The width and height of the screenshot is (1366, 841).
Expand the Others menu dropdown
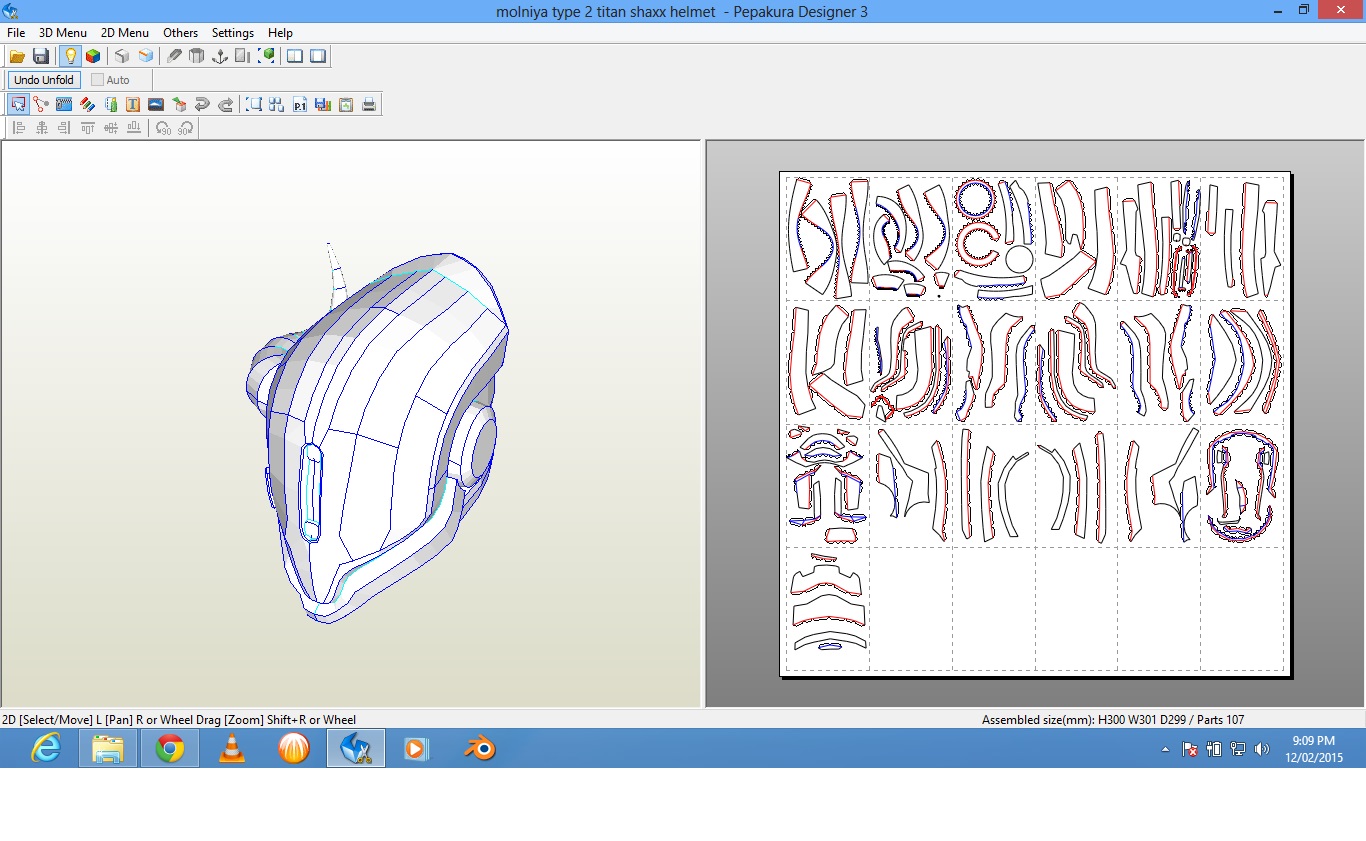click(x=180, y=33)
